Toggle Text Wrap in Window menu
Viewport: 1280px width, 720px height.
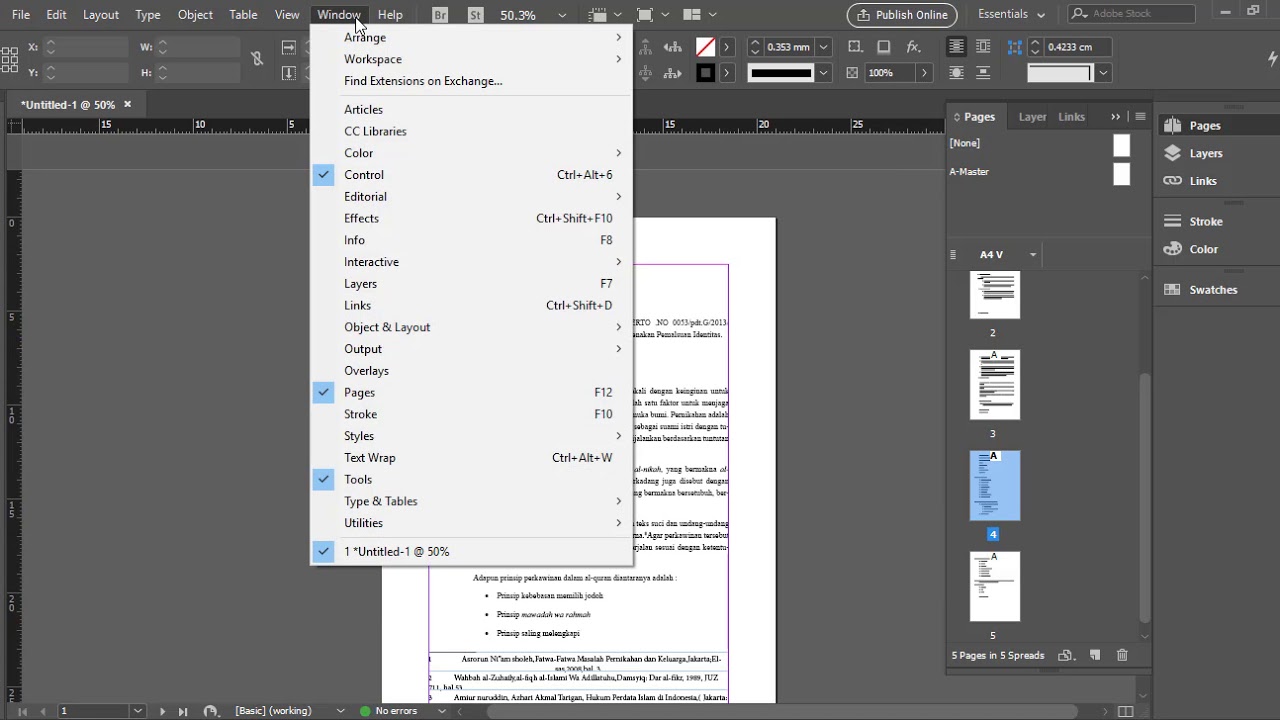(x=471, y=458)
